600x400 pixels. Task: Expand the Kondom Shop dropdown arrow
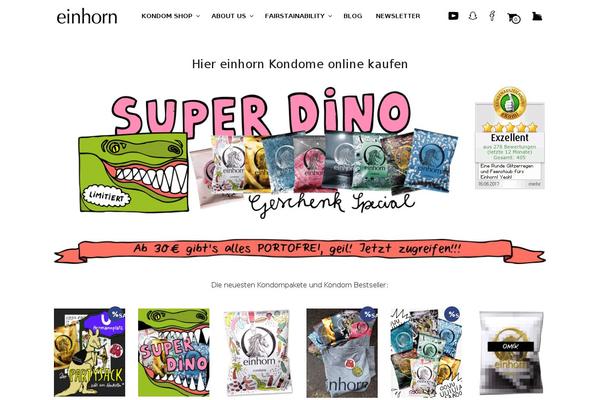pos(198,16)
